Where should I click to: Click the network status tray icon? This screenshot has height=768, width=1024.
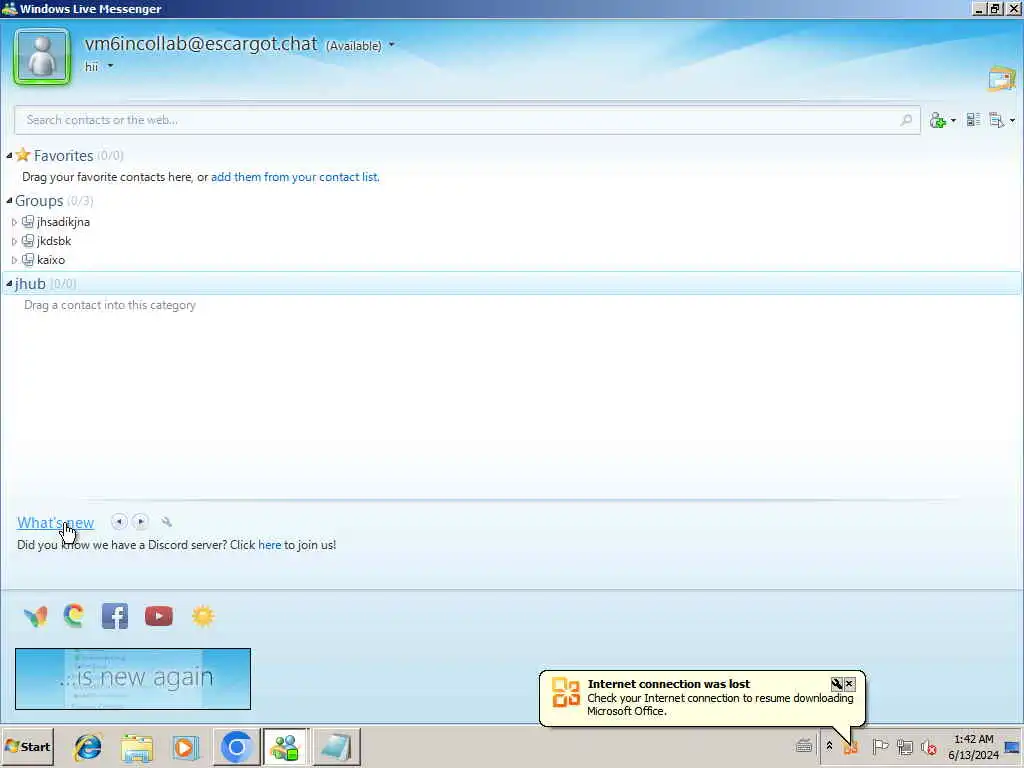(x=904, y=746)
